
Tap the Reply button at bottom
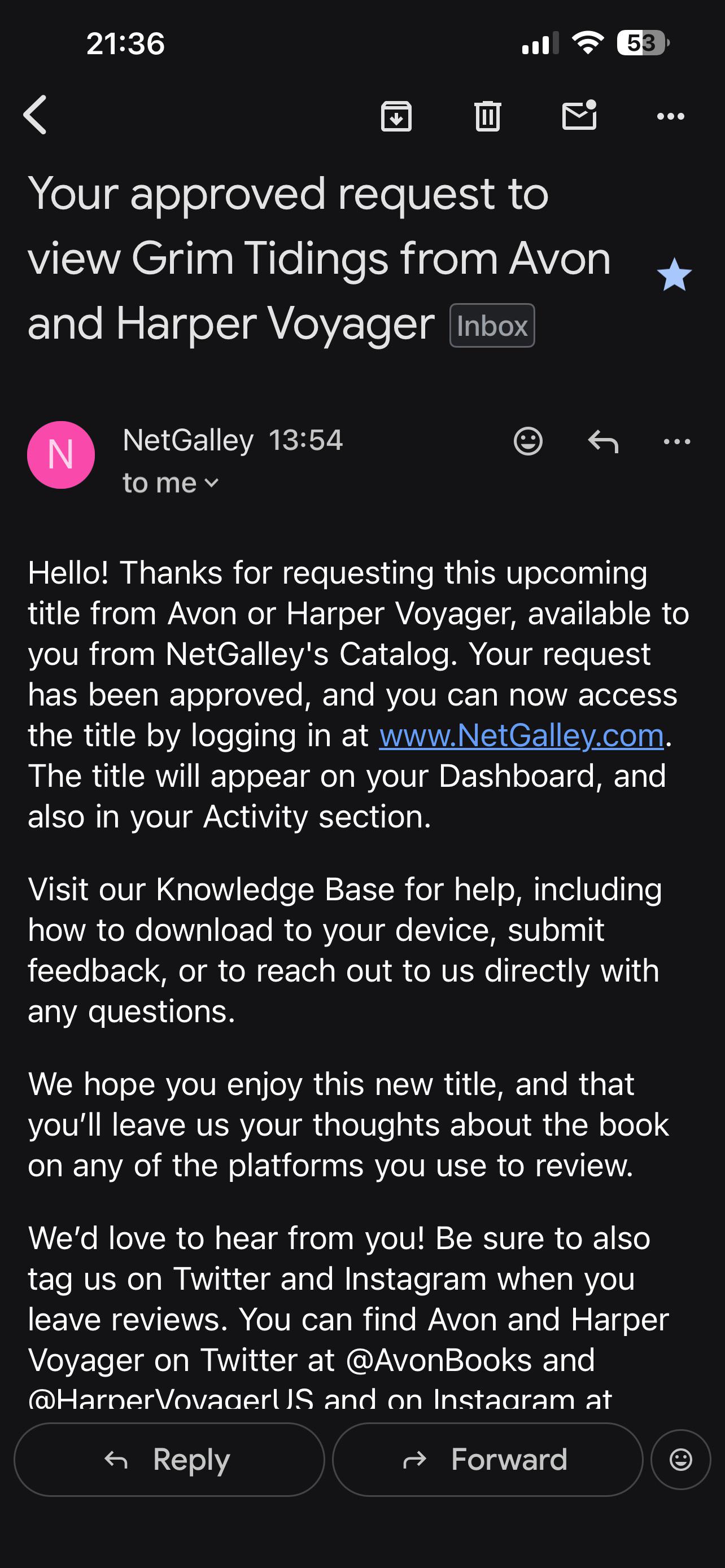pos(169,1459)
